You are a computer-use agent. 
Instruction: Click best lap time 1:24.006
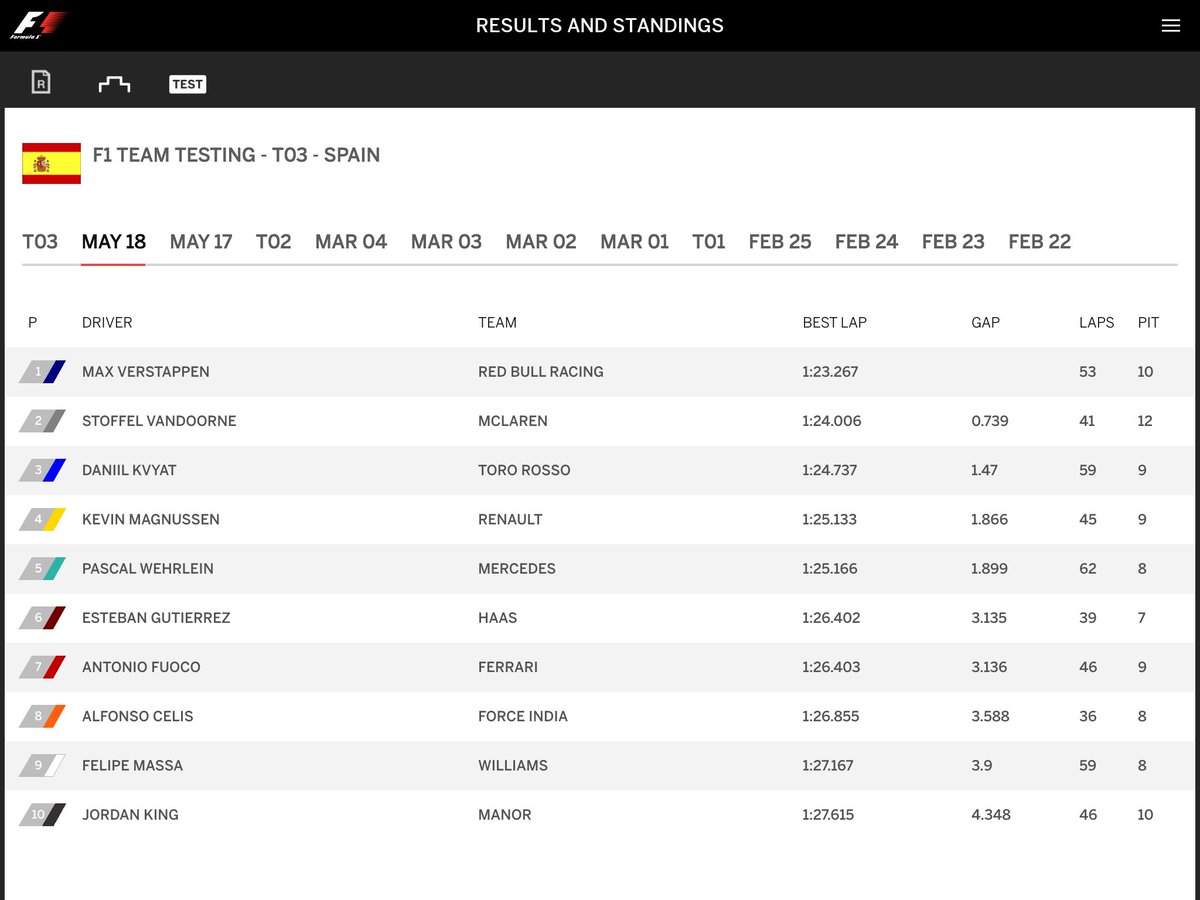pyautogui.click(x=831, y=421)
